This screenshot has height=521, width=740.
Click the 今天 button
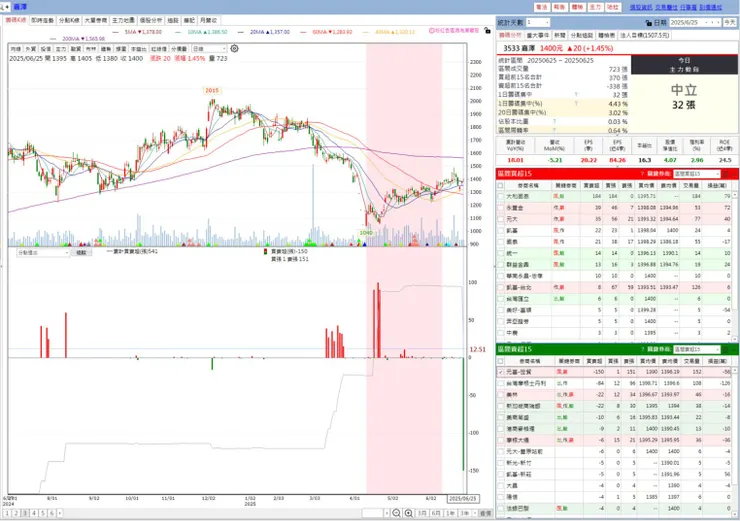point(730,23)
